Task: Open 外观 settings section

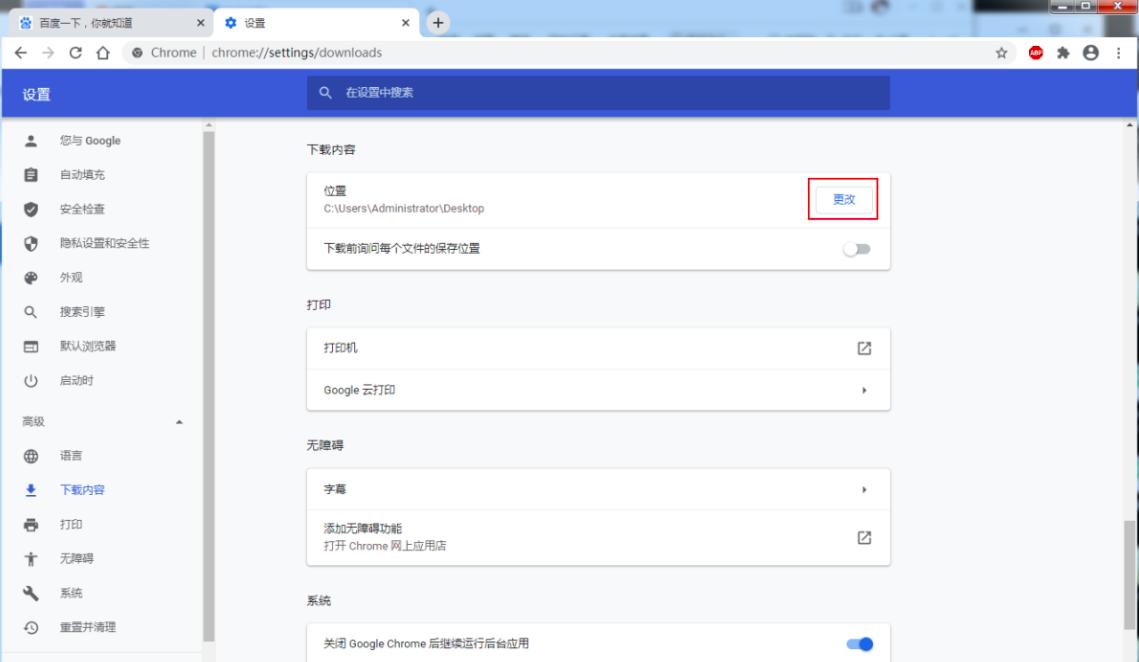Action: pyautogui.click(x=71, y=278)
